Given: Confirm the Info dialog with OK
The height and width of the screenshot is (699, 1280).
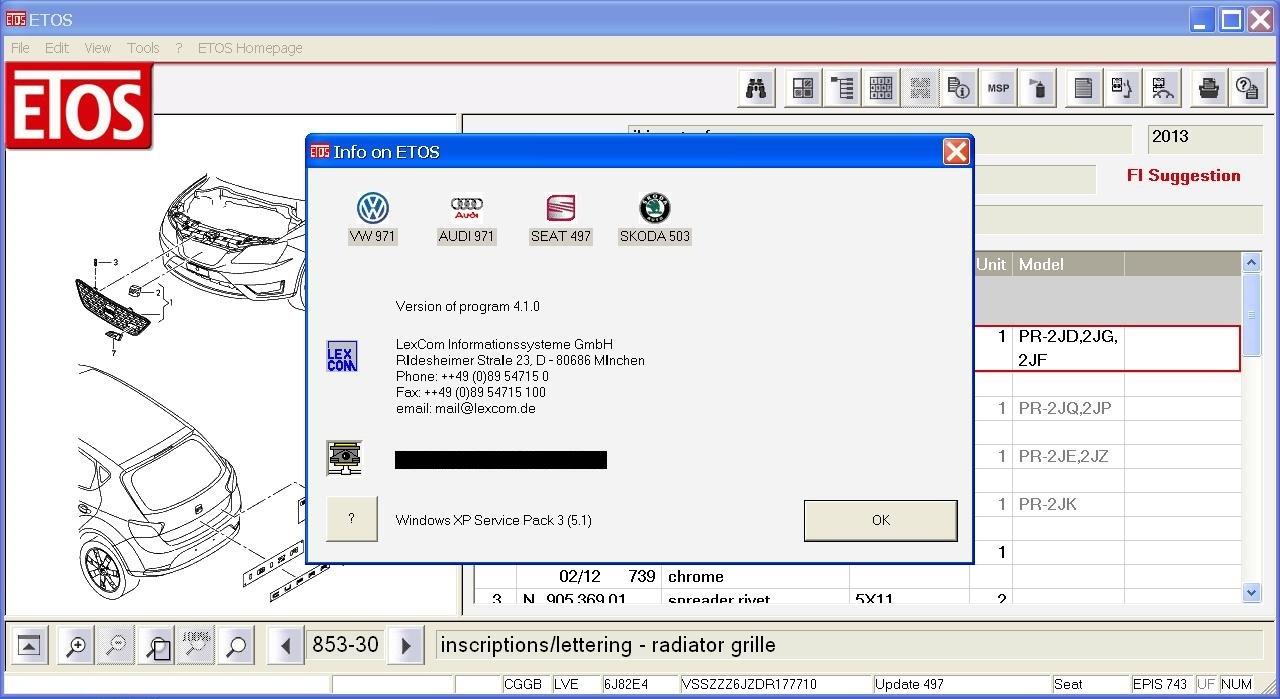Looking at the screenshot, I should click(881, 520).
